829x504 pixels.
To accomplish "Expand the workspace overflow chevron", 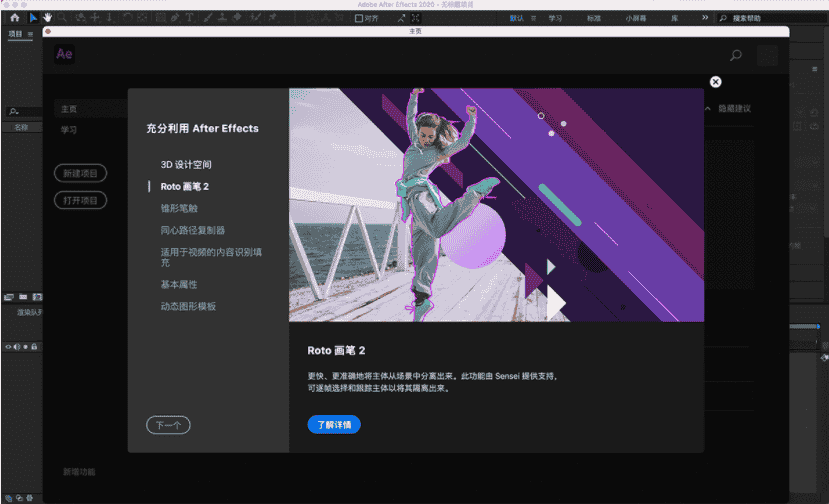I will (x=705, y=18).
